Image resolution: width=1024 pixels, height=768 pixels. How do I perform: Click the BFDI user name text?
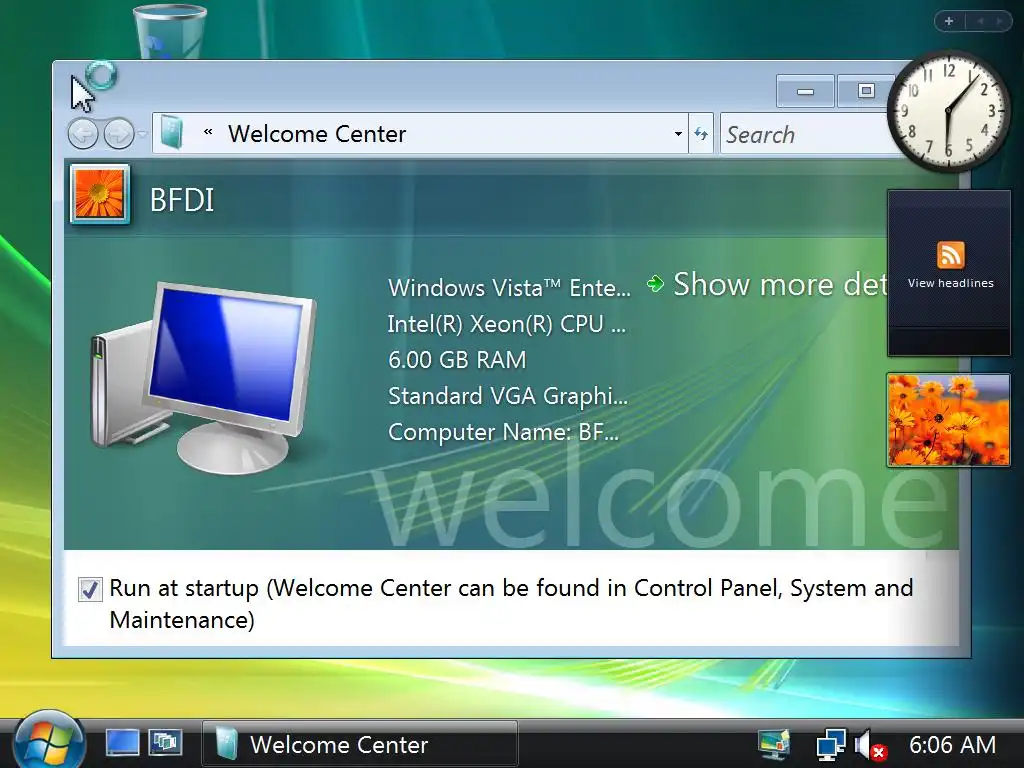pyautogui.click(x=182, y=200)
